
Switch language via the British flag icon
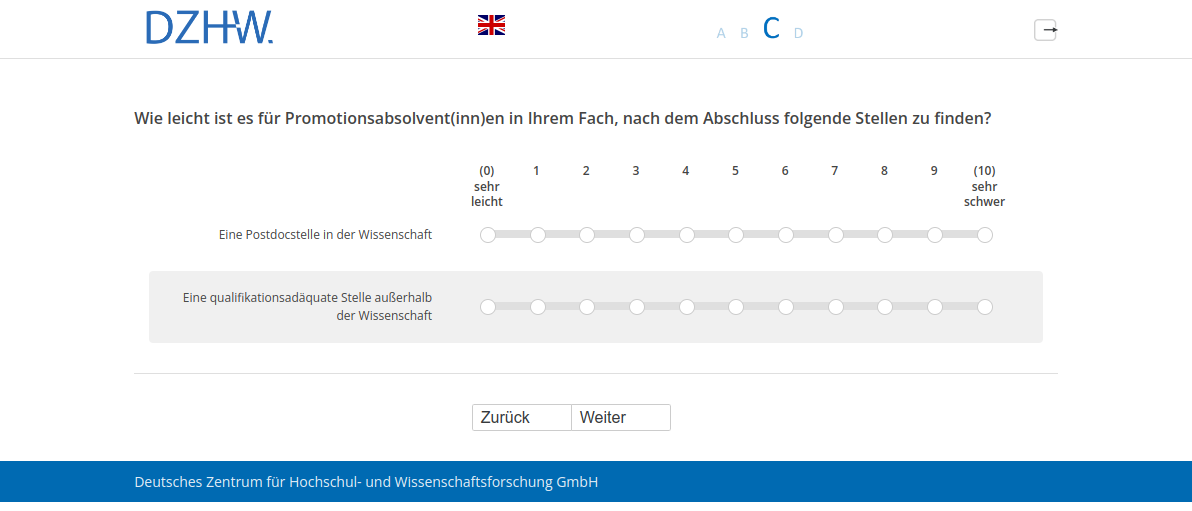491,26
